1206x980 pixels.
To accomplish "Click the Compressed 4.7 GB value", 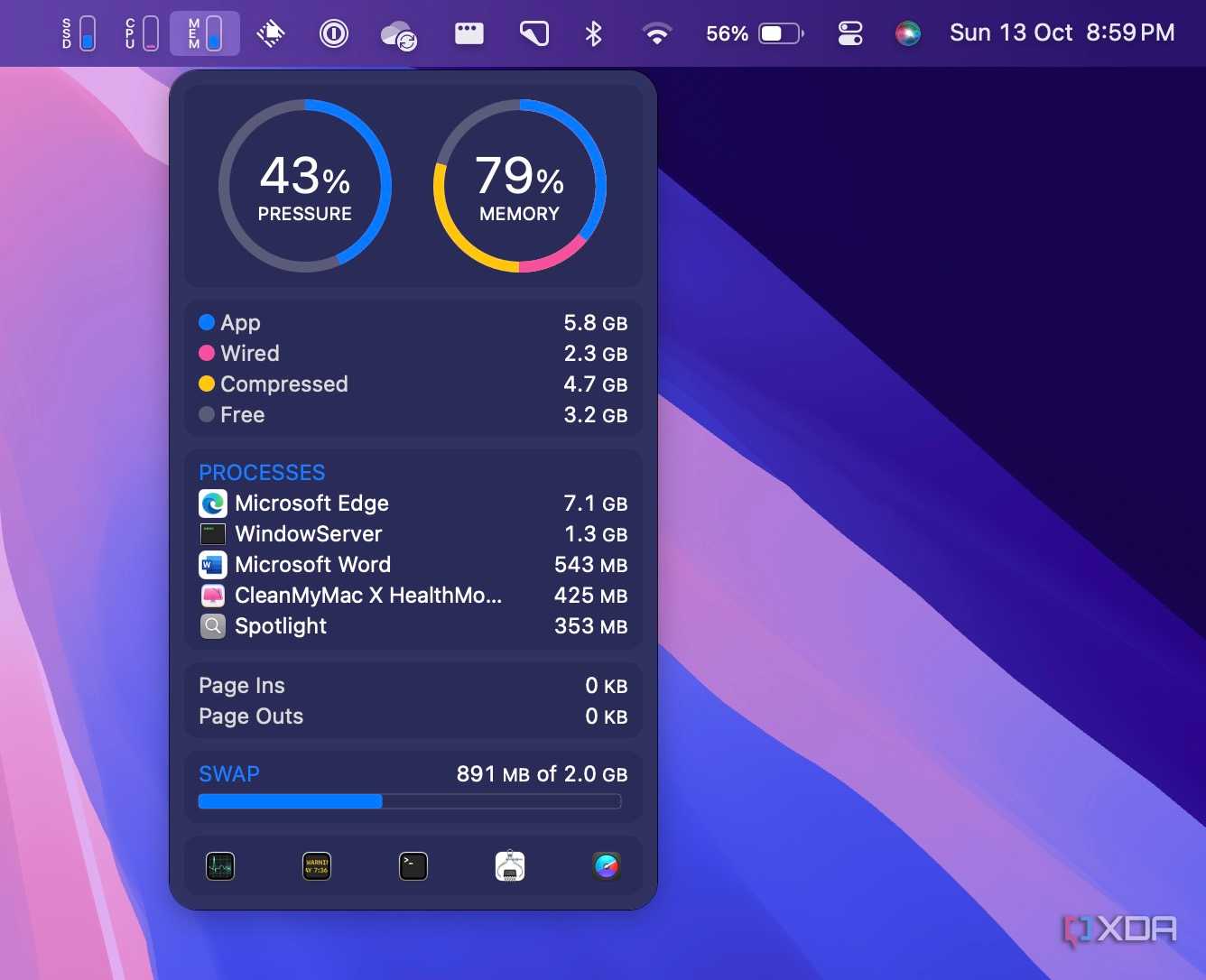I will (596, 384).
